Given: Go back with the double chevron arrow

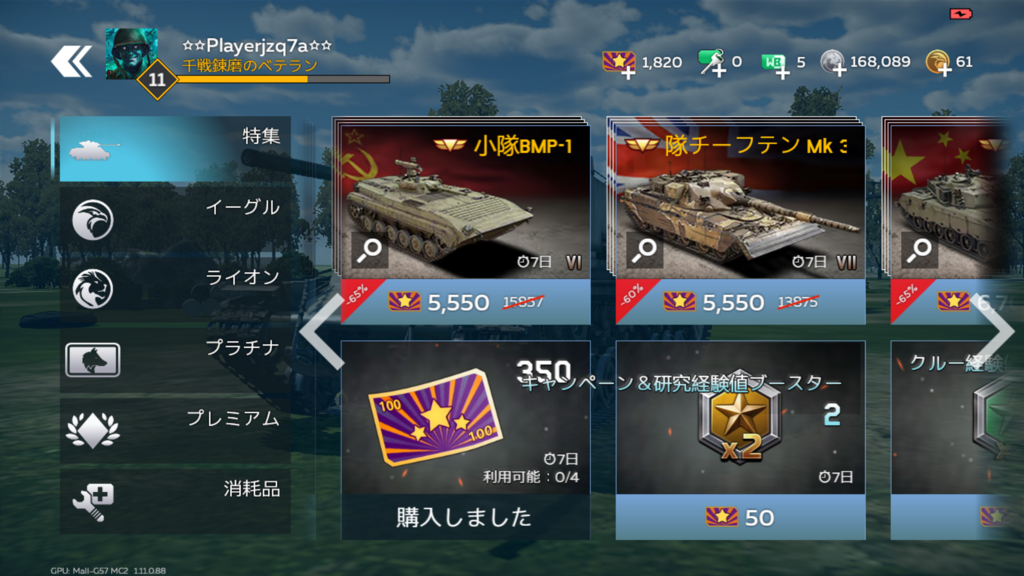Looking at the screenshot, I should point(72,62).
